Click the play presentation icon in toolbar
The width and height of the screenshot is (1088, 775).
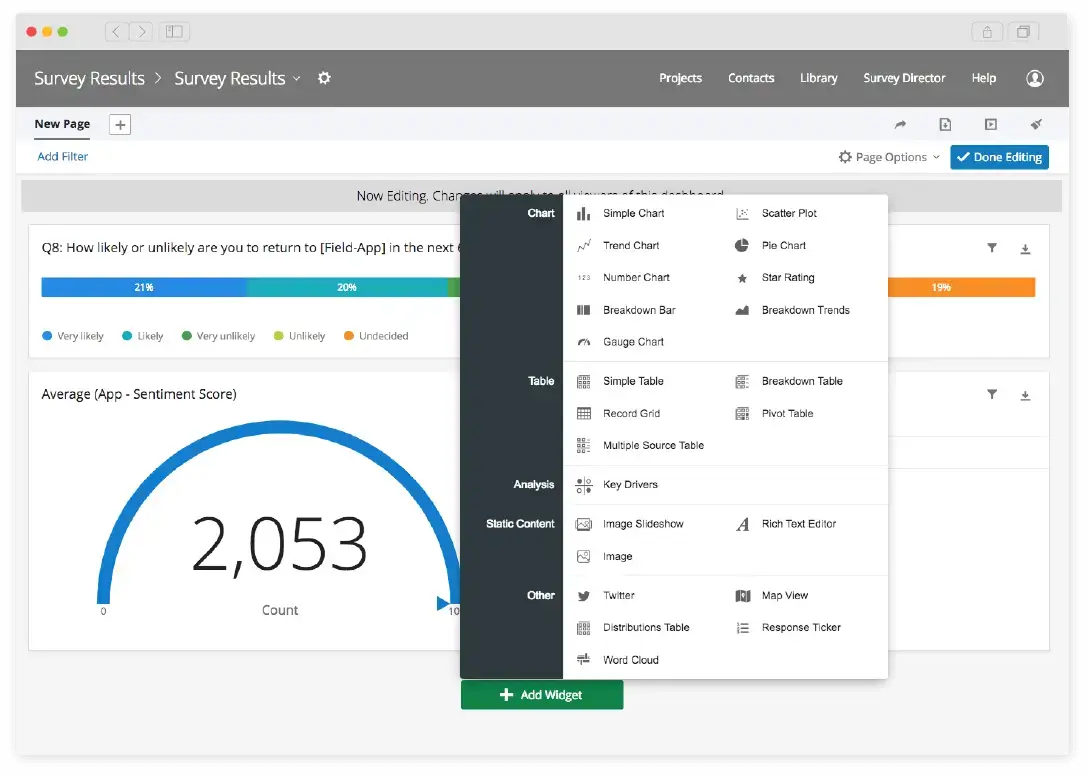991,125
